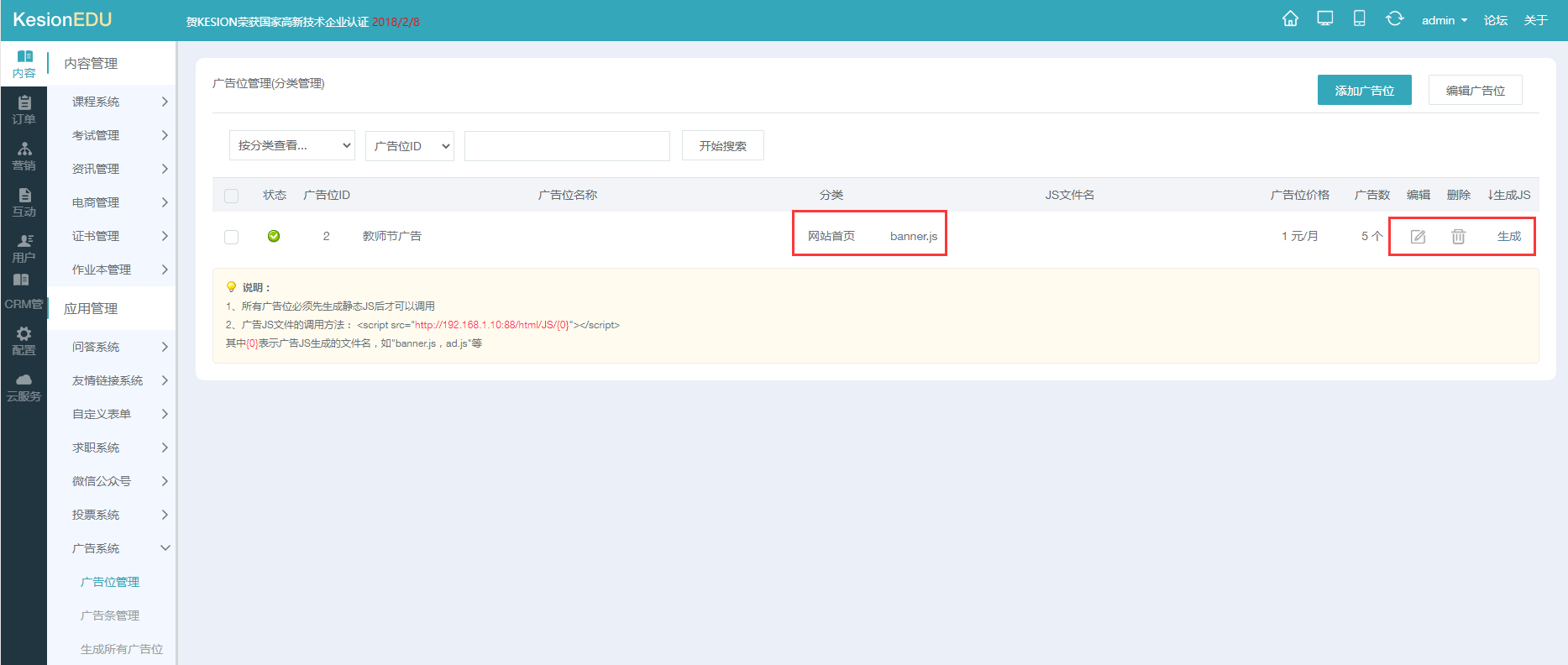Click the mobile phone preview icon
Screen dimensions: 1568x665
(x=1359, y=18)
